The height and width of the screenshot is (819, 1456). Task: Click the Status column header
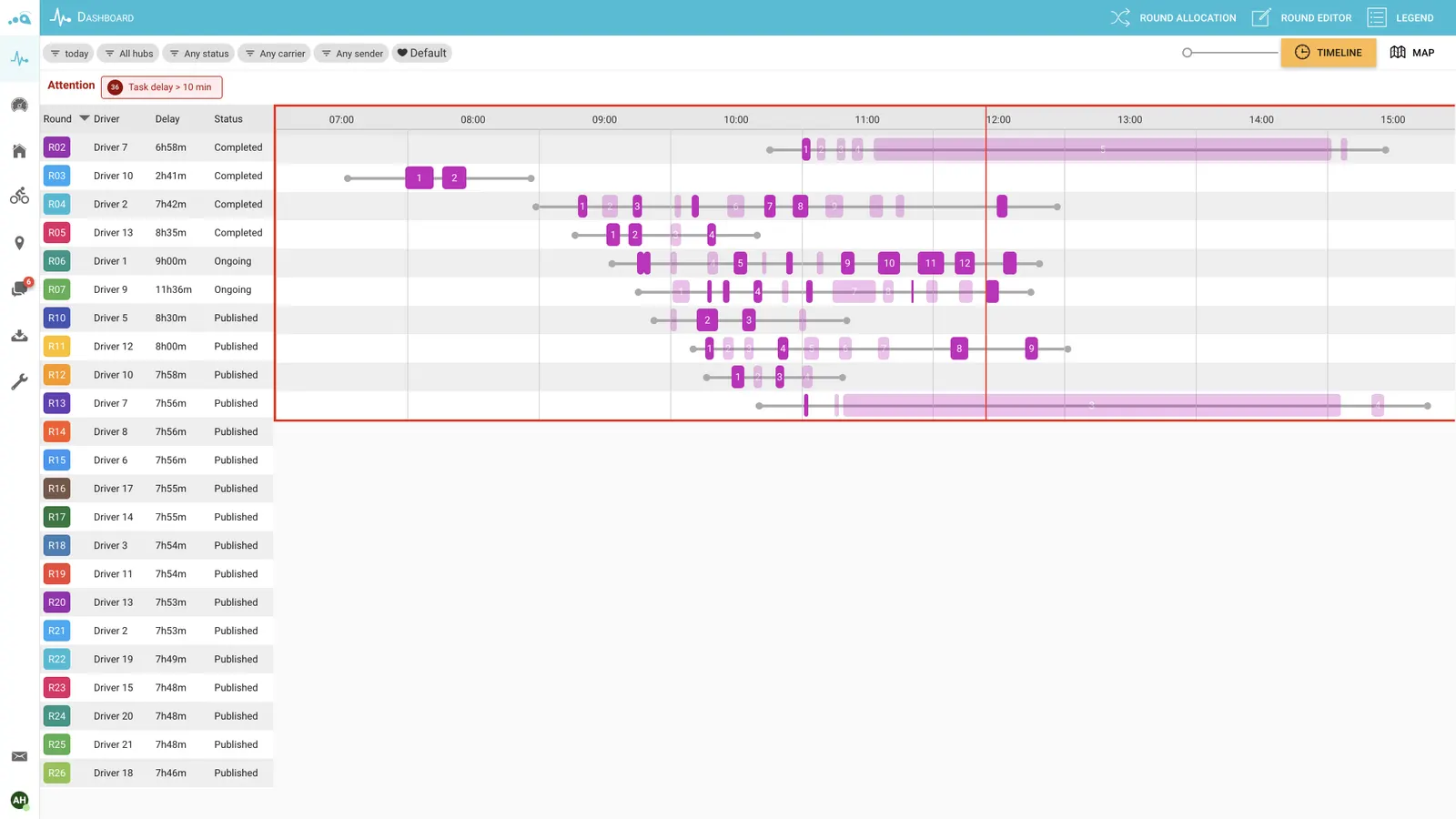228,119
